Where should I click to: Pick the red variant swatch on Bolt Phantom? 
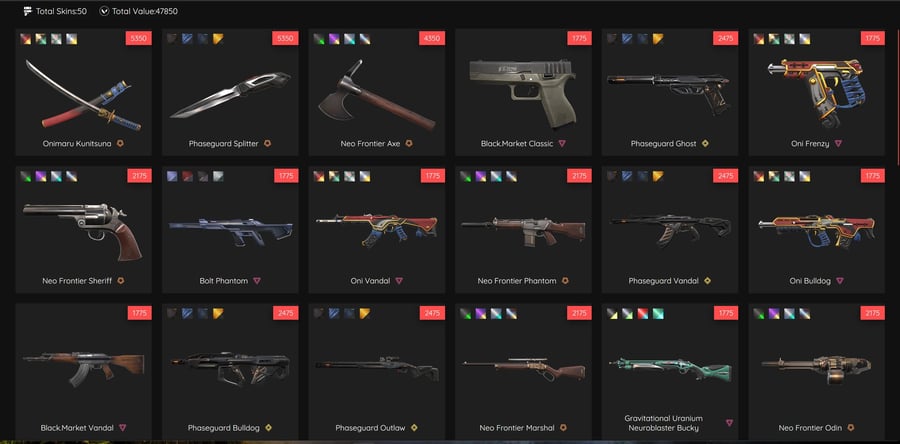[187, 176]
